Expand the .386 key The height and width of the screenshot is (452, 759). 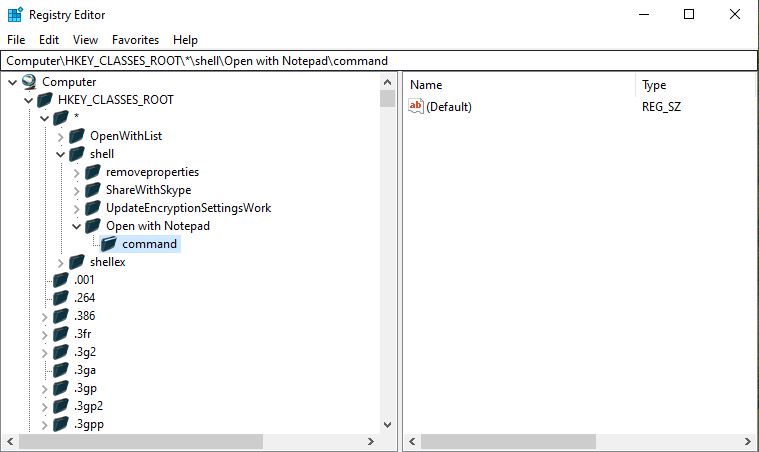(45, 316)
